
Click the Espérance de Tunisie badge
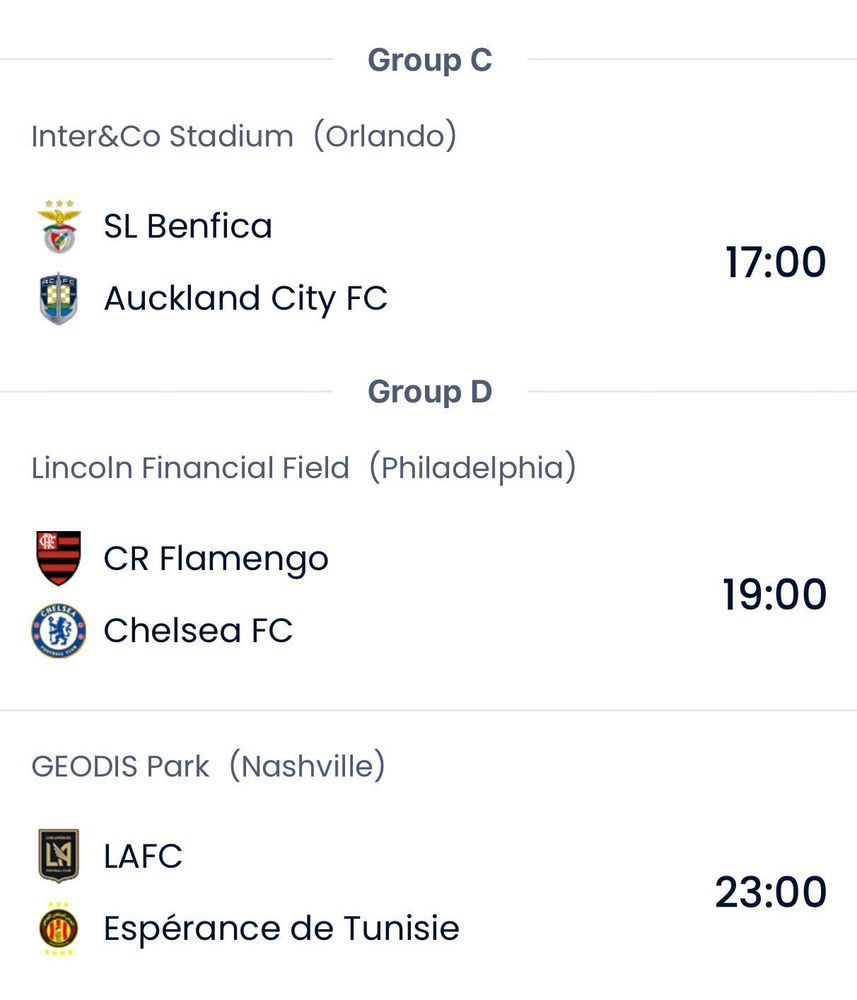pos(59,929)
